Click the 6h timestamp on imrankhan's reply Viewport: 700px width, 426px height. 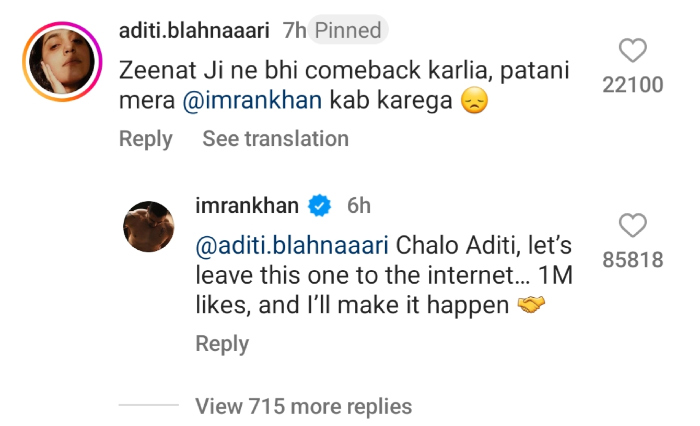point(358,206)
